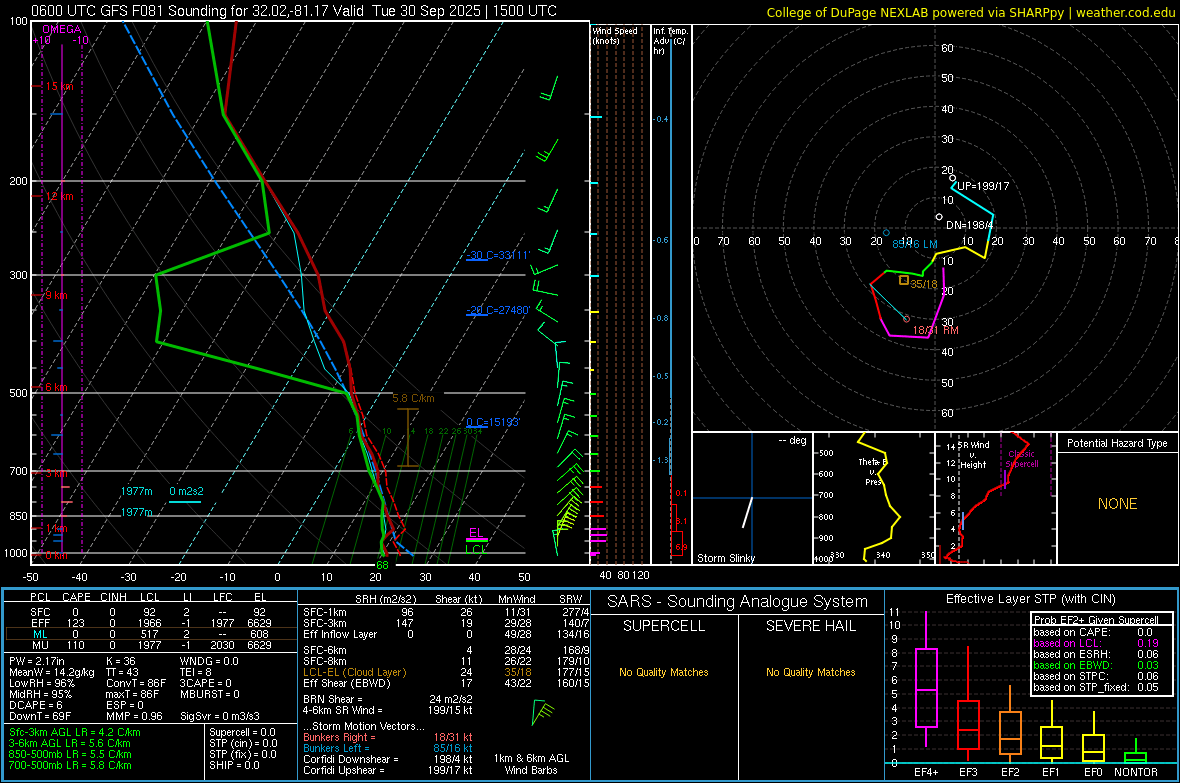Click the 1km & 6km wind barb symbol

[543, 712]
